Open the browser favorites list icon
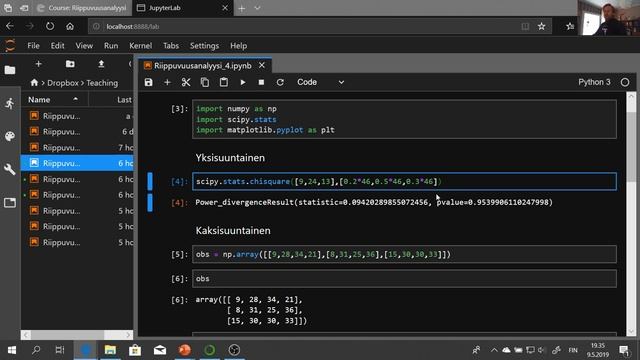This screenshot has width=640, height=360. click(570, 27)
